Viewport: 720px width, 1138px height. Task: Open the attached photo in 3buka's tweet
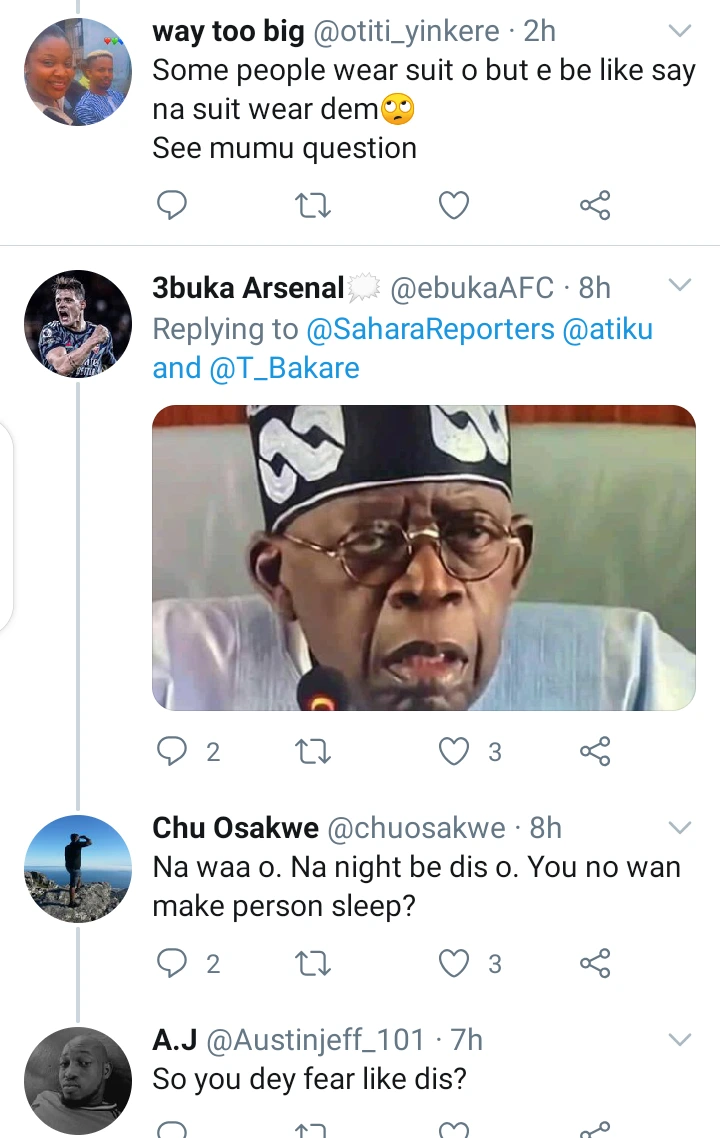423,557
